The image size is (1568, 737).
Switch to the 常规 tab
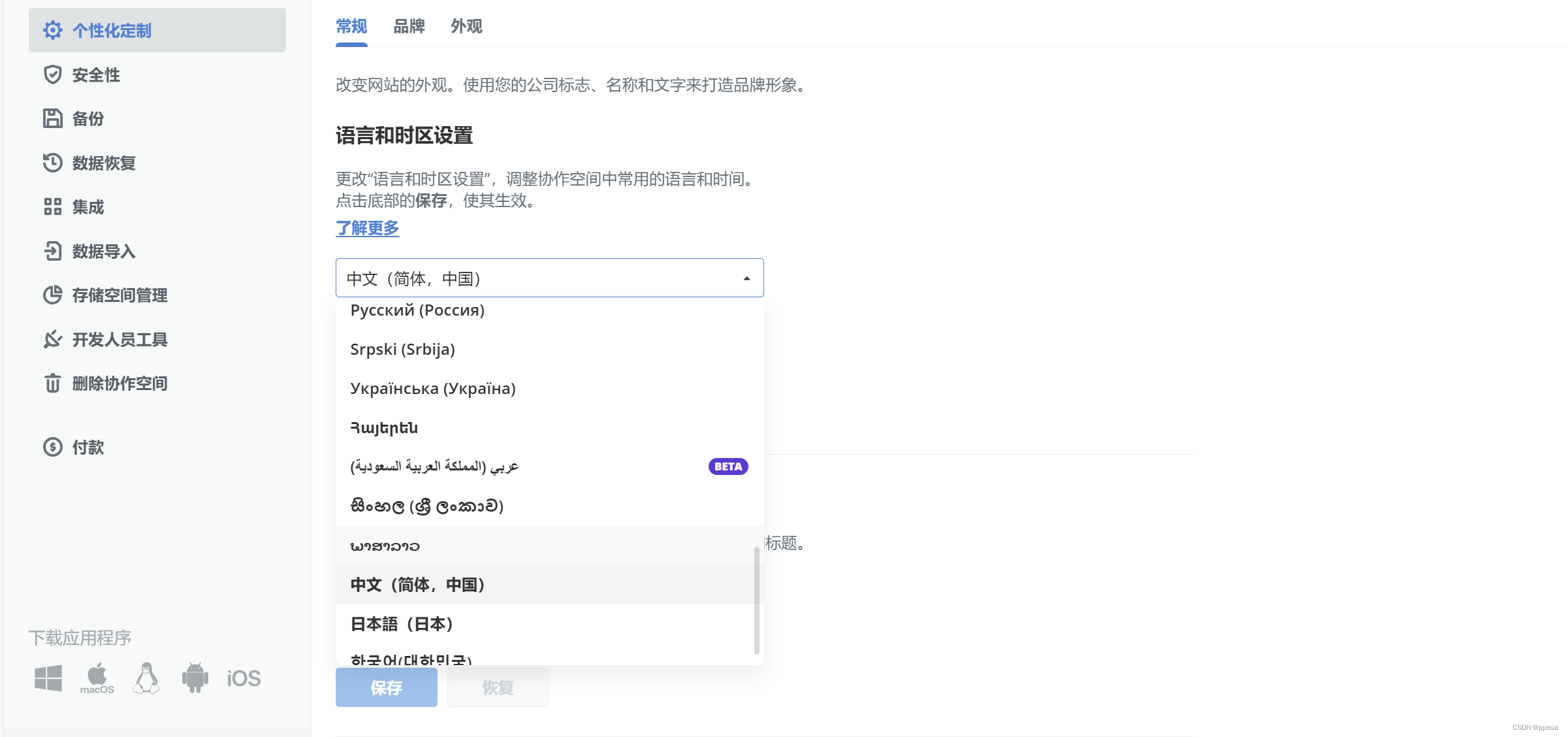(x=351, y=26)
